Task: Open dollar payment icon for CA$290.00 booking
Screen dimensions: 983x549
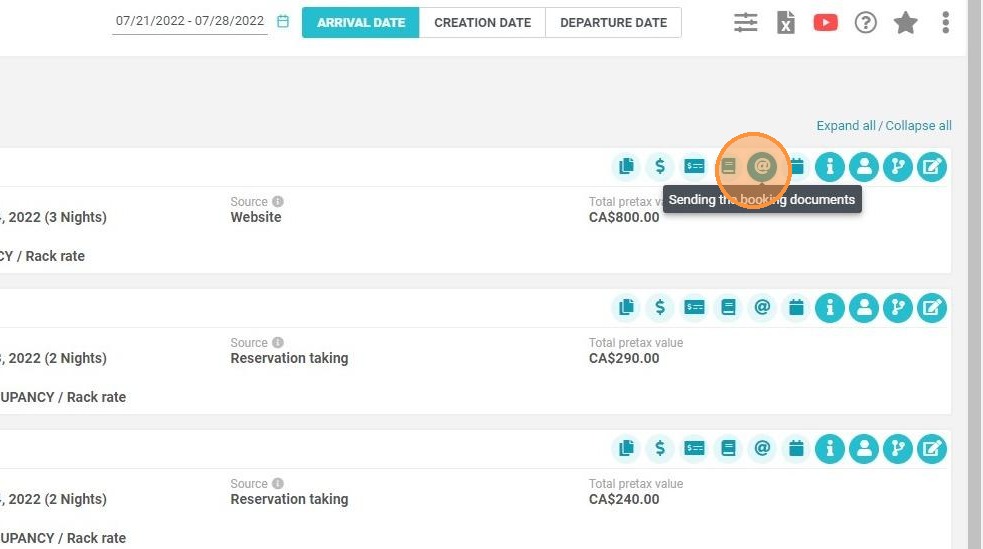Action: pyautogui.click(x=660, y=308)
